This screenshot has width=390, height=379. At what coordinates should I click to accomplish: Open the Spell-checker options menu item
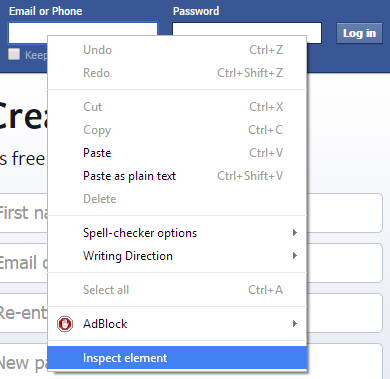177,233
